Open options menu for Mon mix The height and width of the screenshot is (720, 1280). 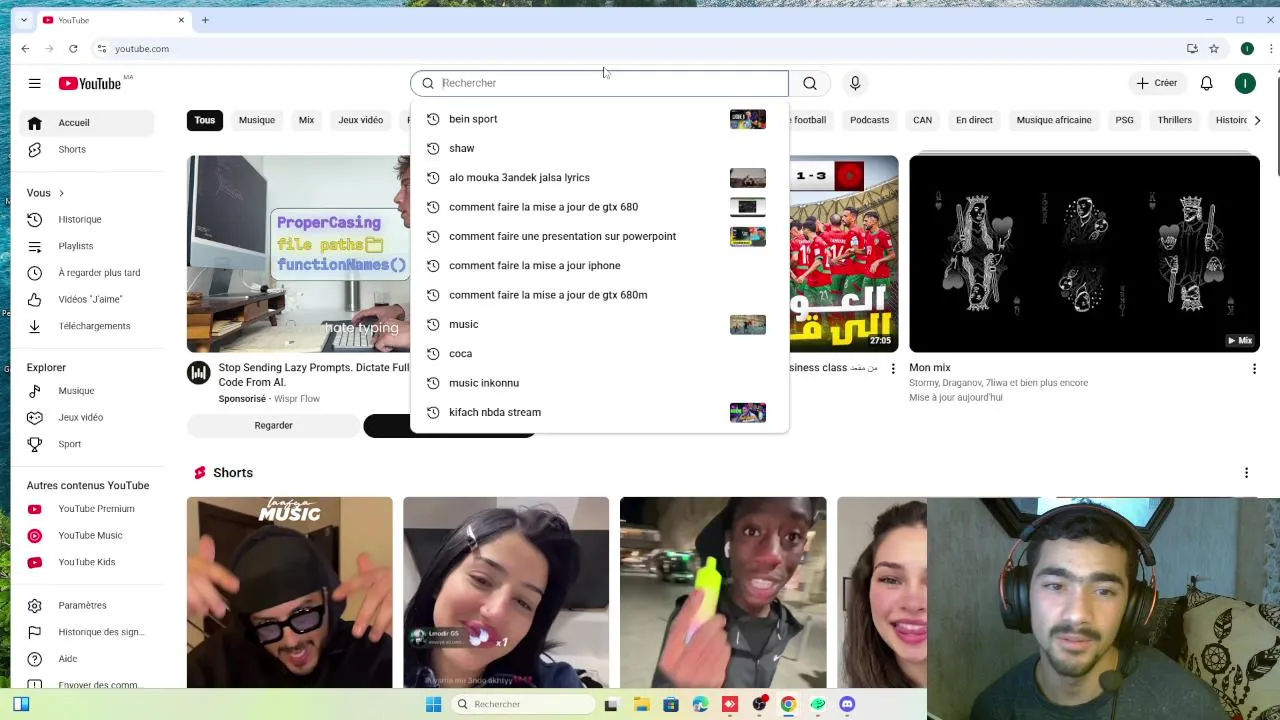point(1254,369)
